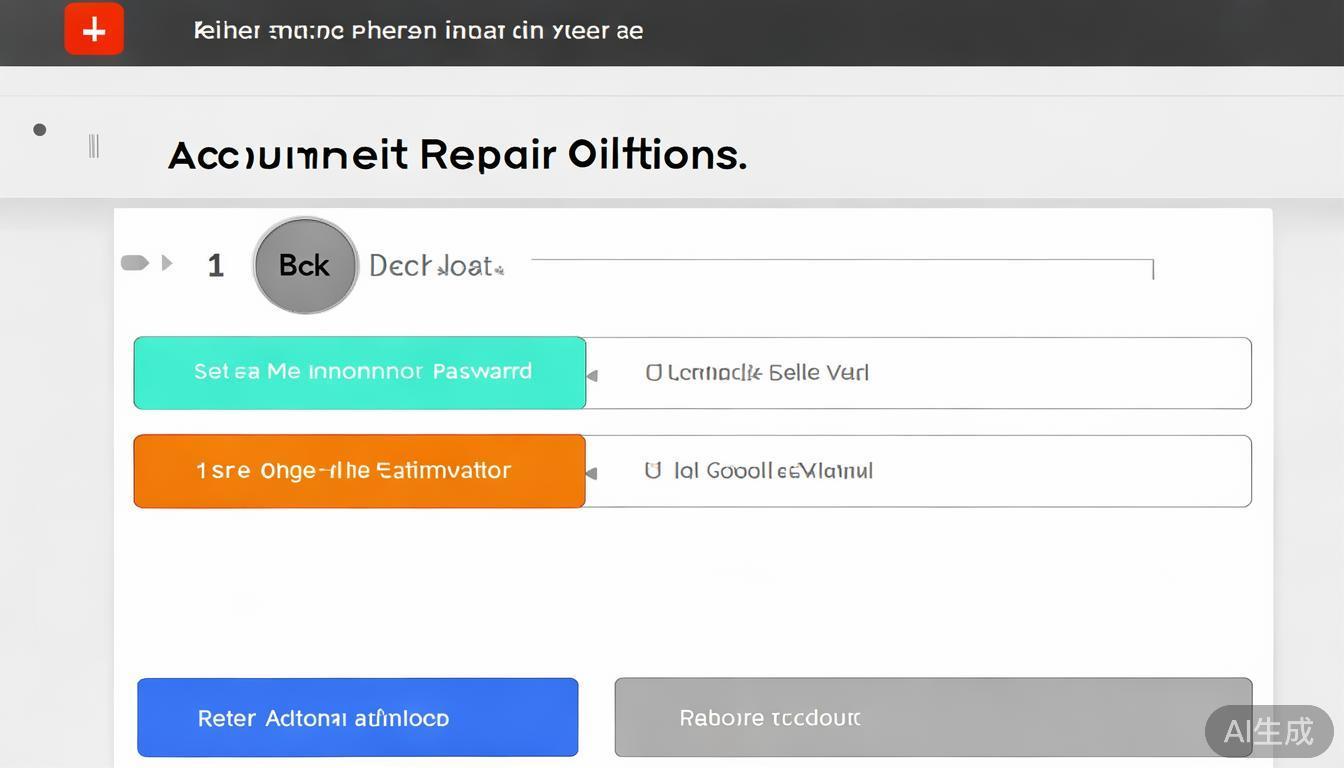
Task: Click the small dot icon left of title
Action: coord(40,129)
